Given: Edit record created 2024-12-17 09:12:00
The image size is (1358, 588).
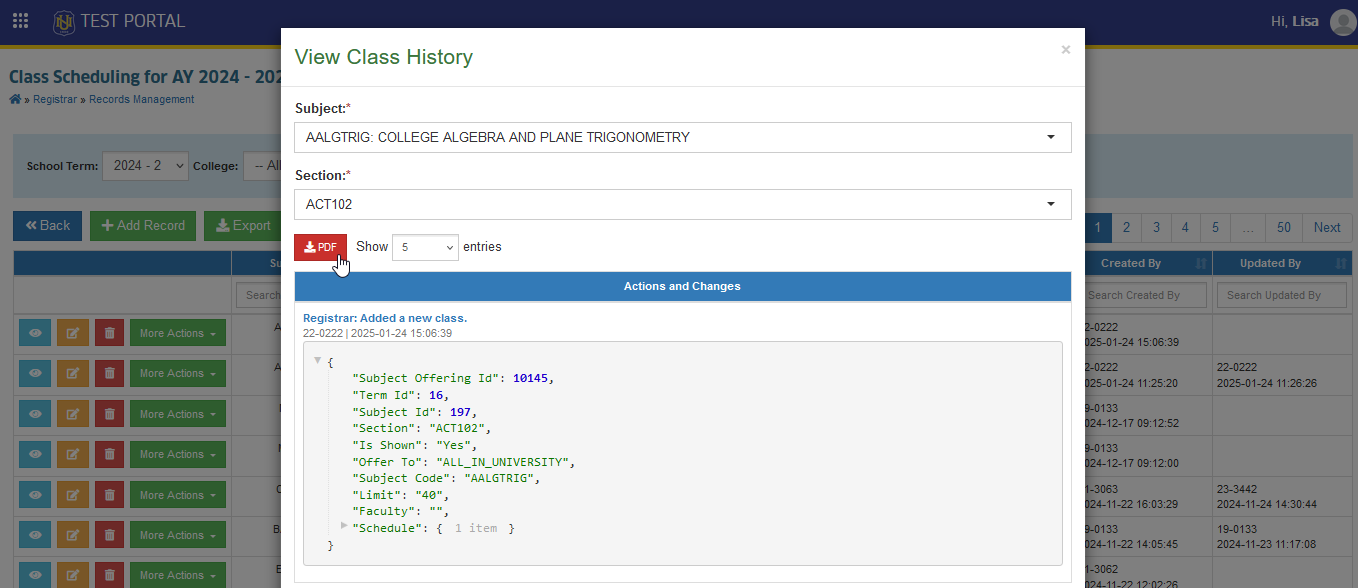Looking at the screenshot, I should click(72, 454).
